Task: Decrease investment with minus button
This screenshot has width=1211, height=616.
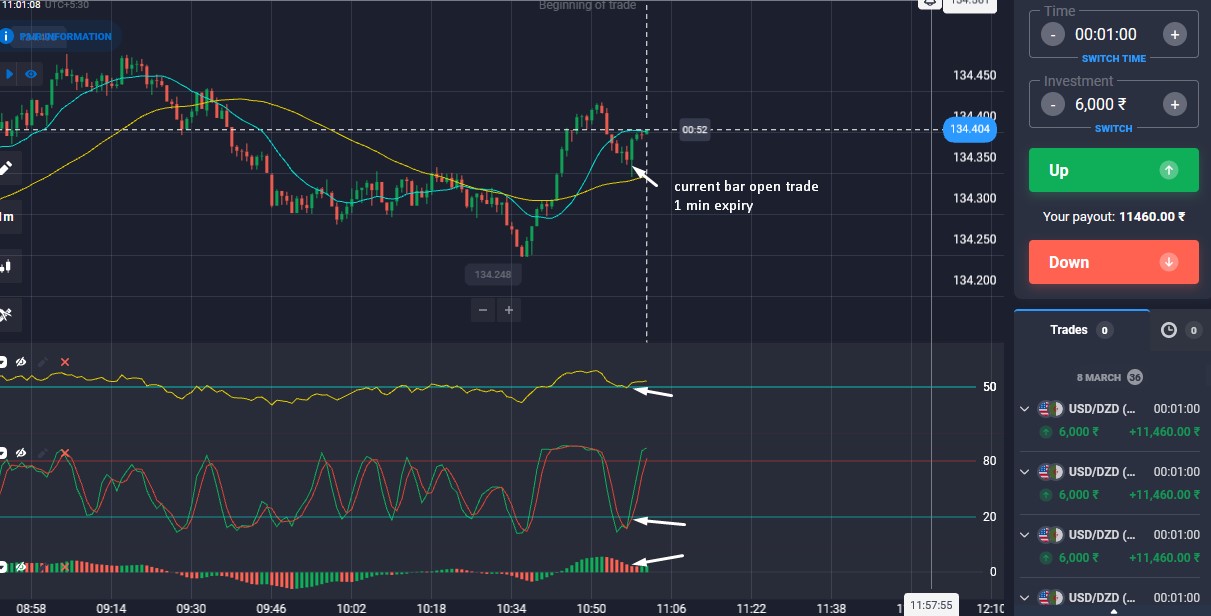Action: click(1053, 104)
